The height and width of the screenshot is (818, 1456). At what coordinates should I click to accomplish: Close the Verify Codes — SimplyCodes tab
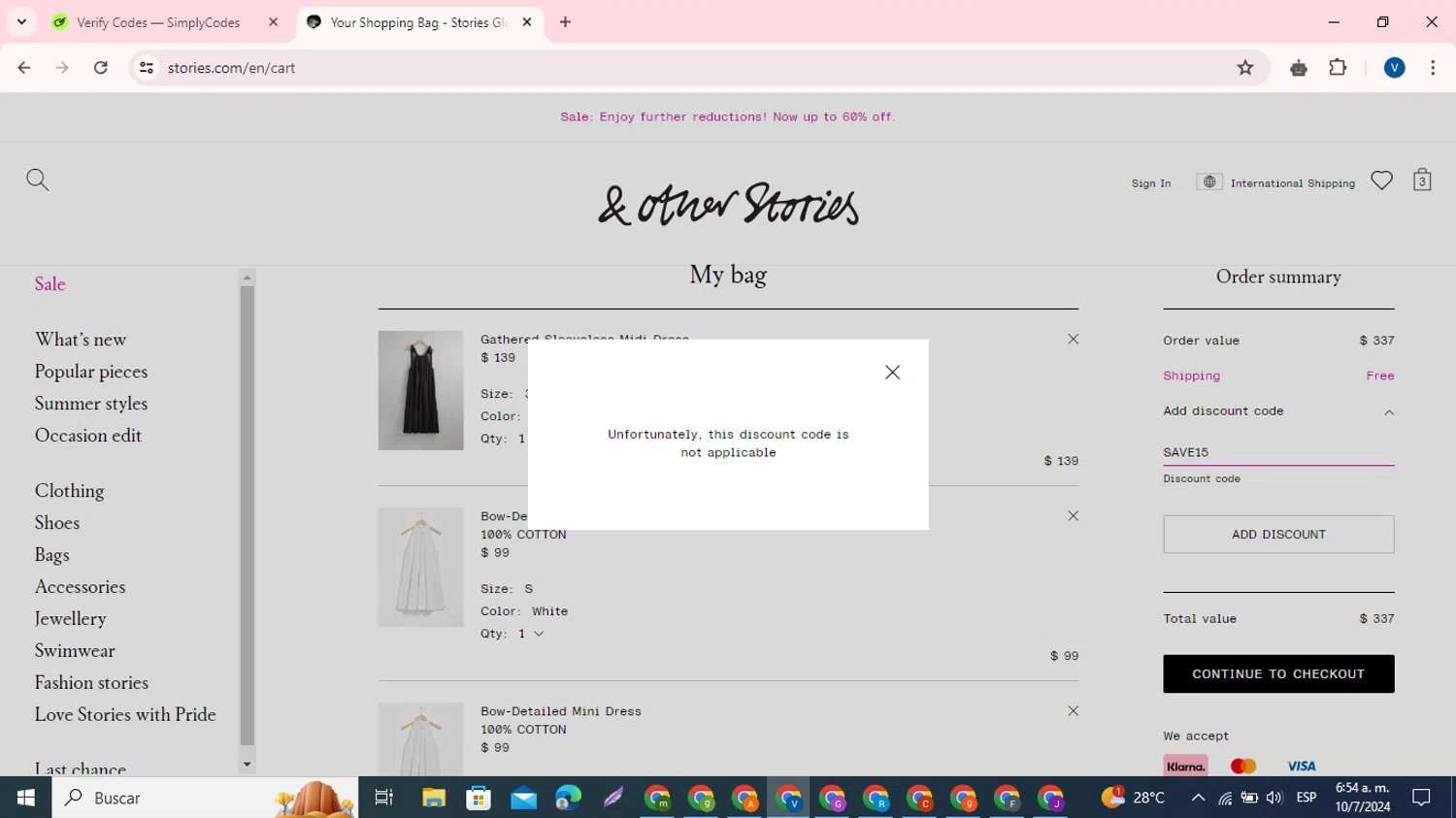[x=273, y=22]
